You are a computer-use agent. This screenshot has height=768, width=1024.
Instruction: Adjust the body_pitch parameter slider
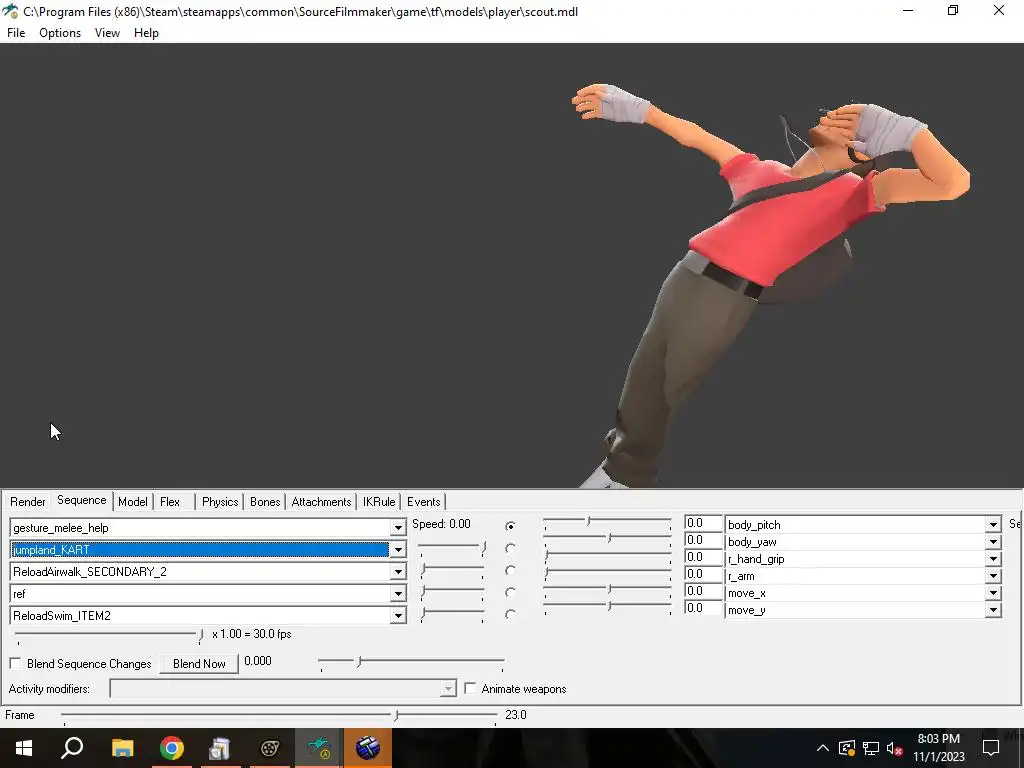tap(607, 522)
